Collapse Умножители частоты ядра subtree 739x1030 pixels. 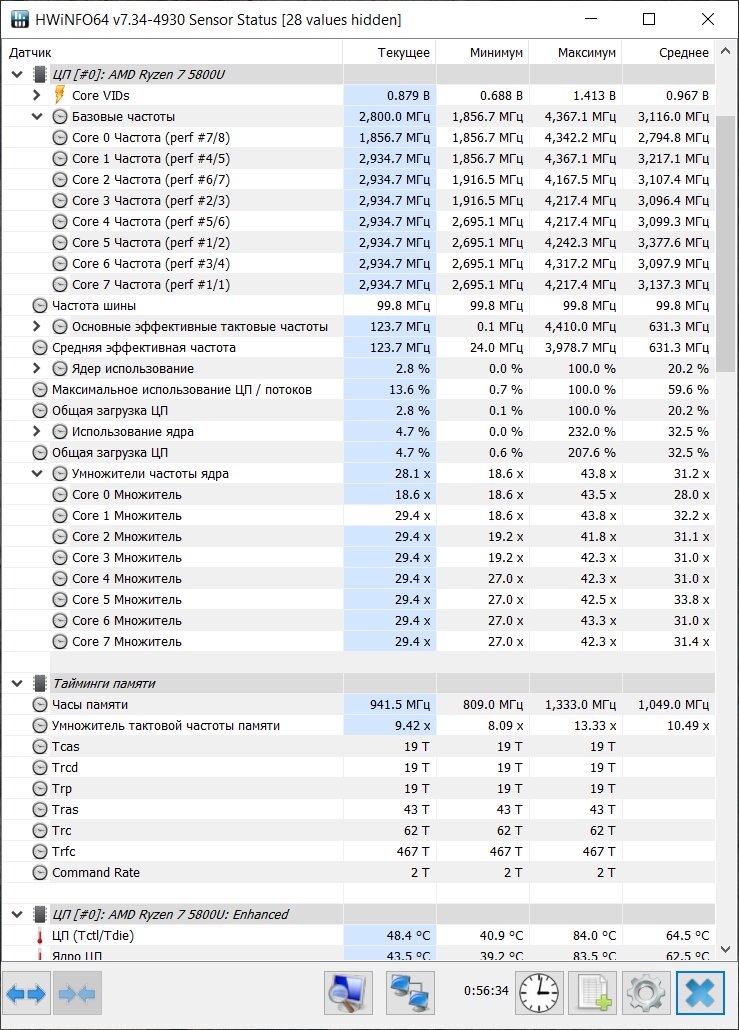(x=37, y=474)
